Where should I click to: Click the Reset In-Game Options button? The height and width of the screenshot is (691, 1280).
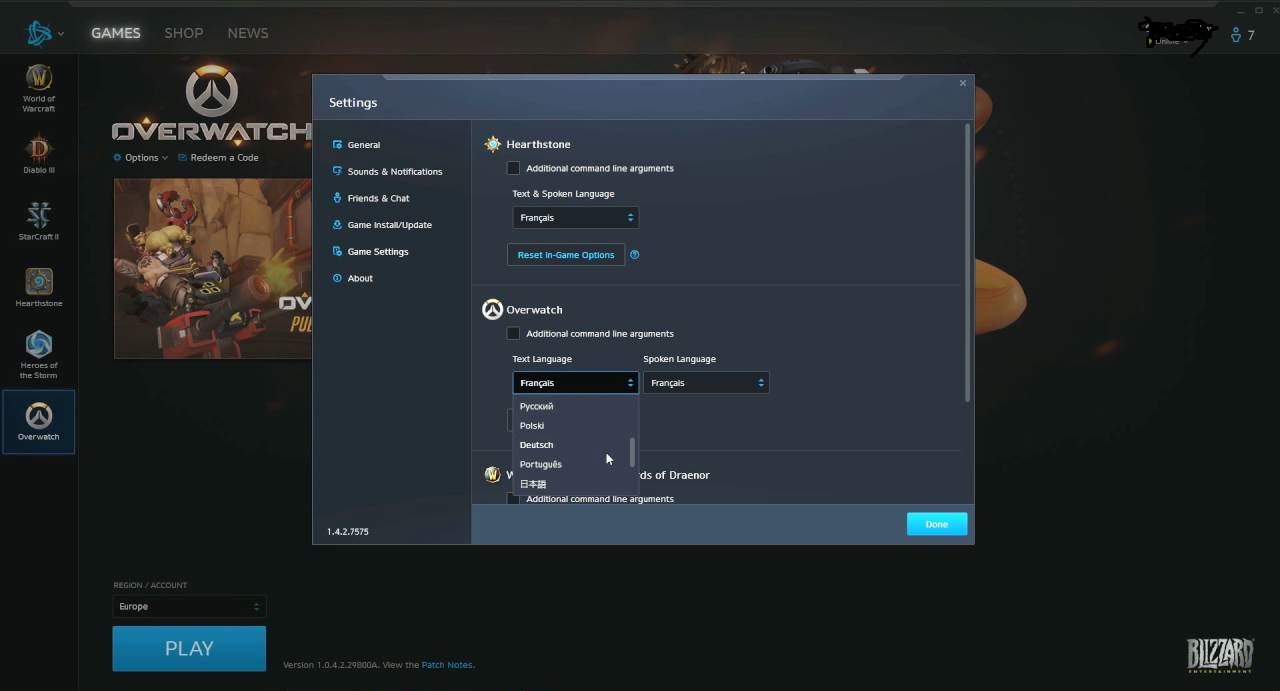(566, 255)
